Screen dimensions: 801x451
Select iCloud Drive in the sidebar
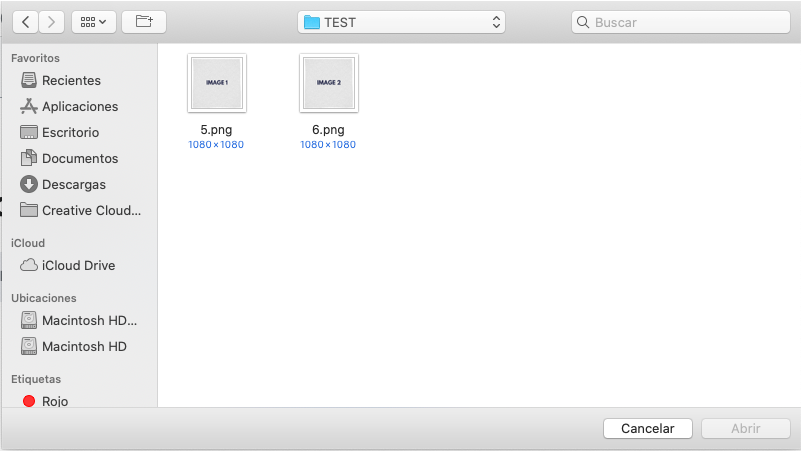click(x=78, y=265)
